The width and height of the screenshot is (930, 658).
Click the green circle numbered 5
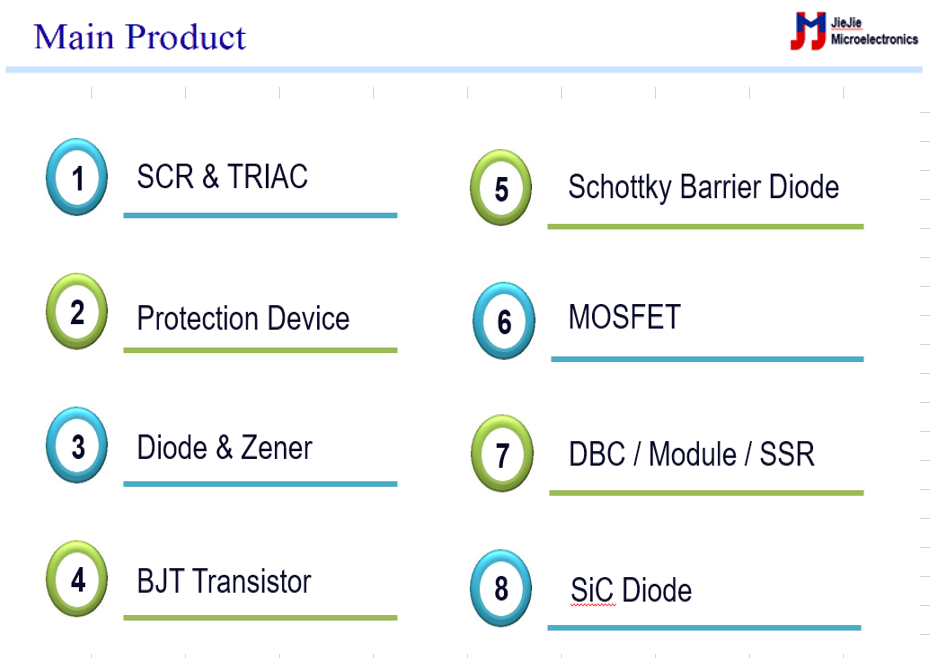tap(501, 187)
